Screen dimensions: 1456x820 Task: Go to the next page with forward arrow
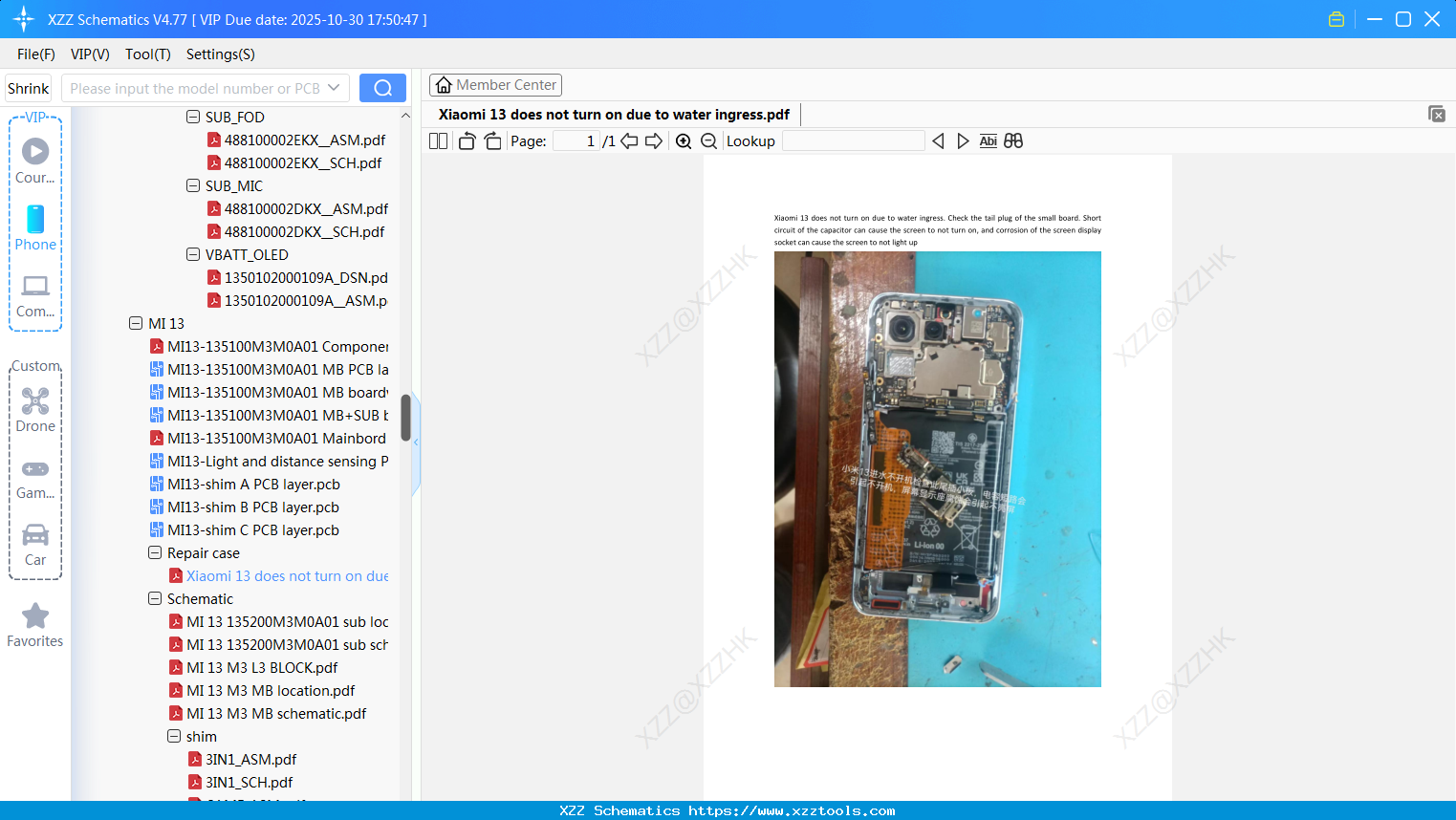[x=654, y=140]
